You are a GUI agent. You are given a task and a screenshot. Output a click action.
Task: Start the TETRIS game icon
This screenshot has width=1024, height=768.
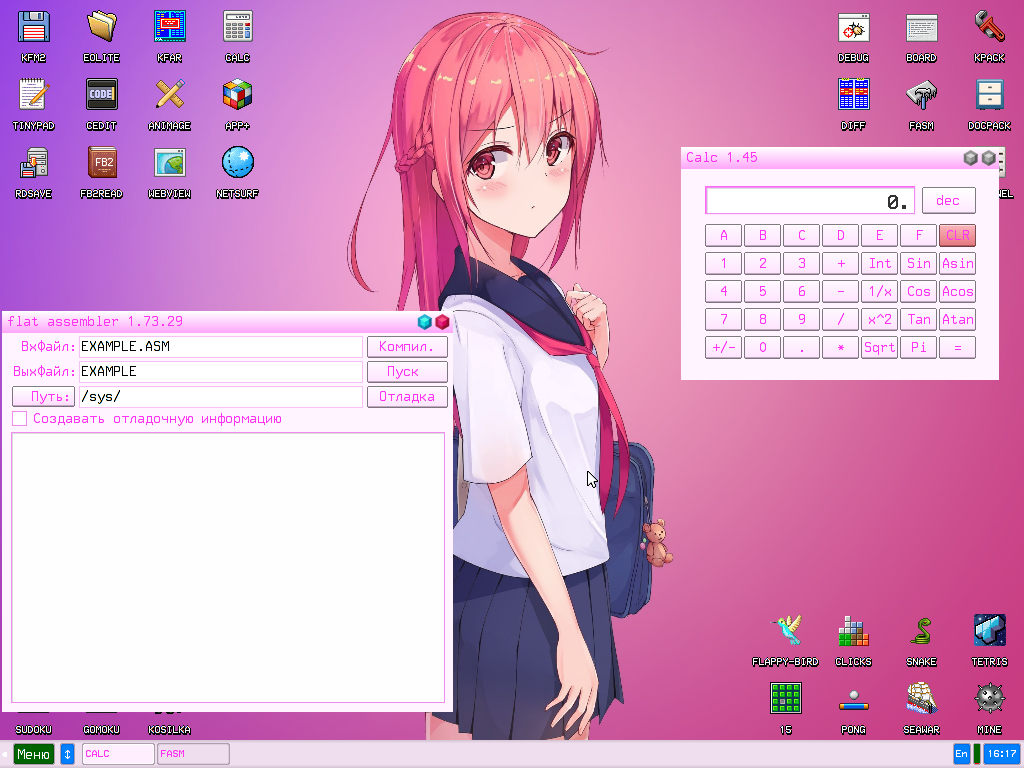click(989, 632)
